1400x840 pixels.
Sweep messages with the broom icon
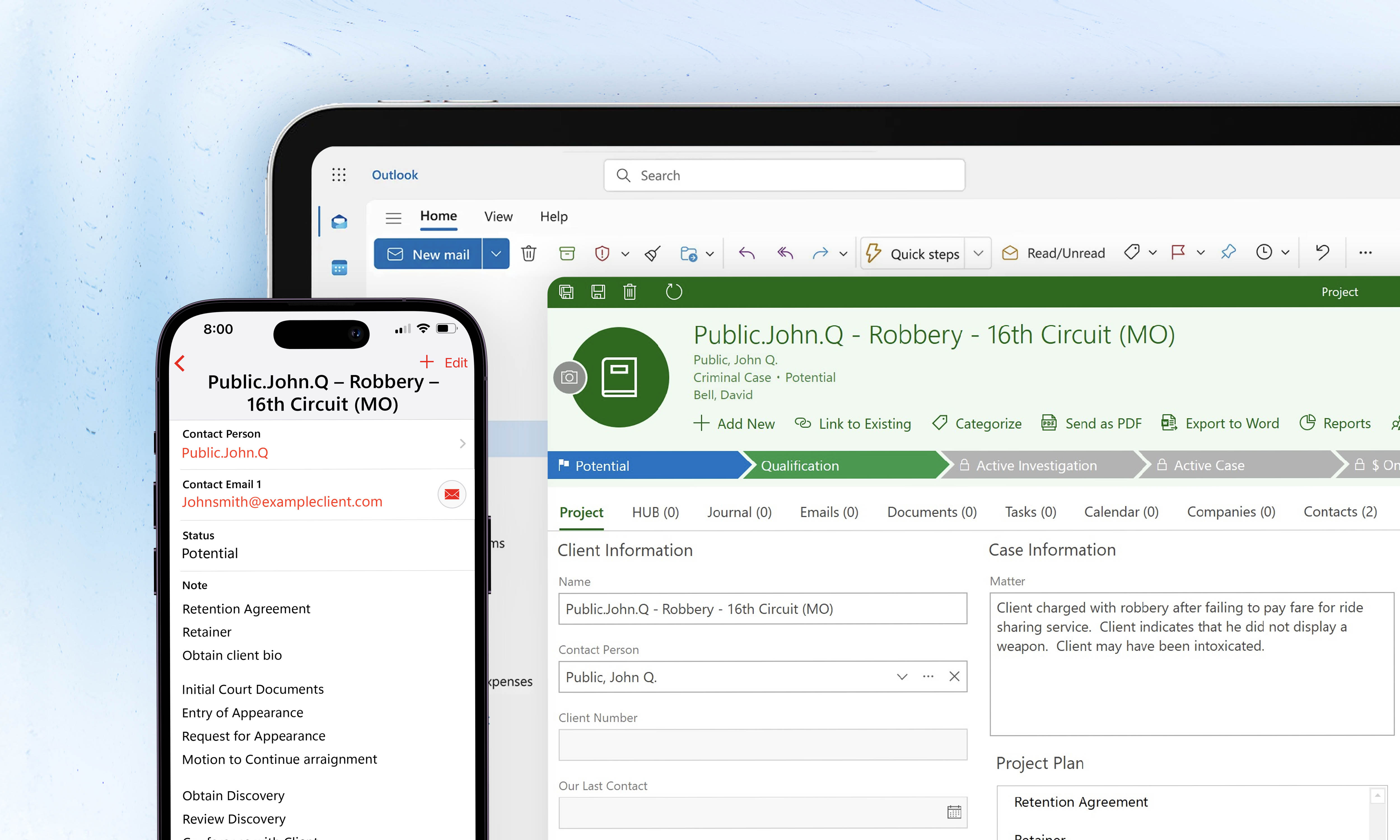[x=652, y=254]
